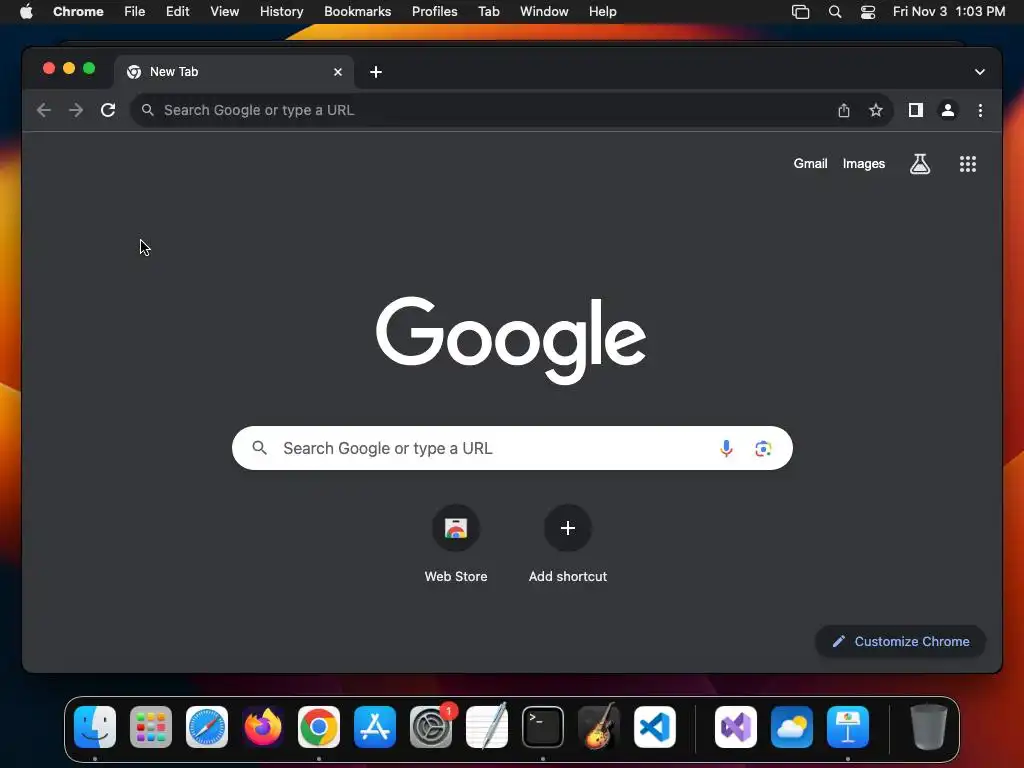Search by image with Google Lens
This screenshot has height=768, width=1024.
(763, 449)
